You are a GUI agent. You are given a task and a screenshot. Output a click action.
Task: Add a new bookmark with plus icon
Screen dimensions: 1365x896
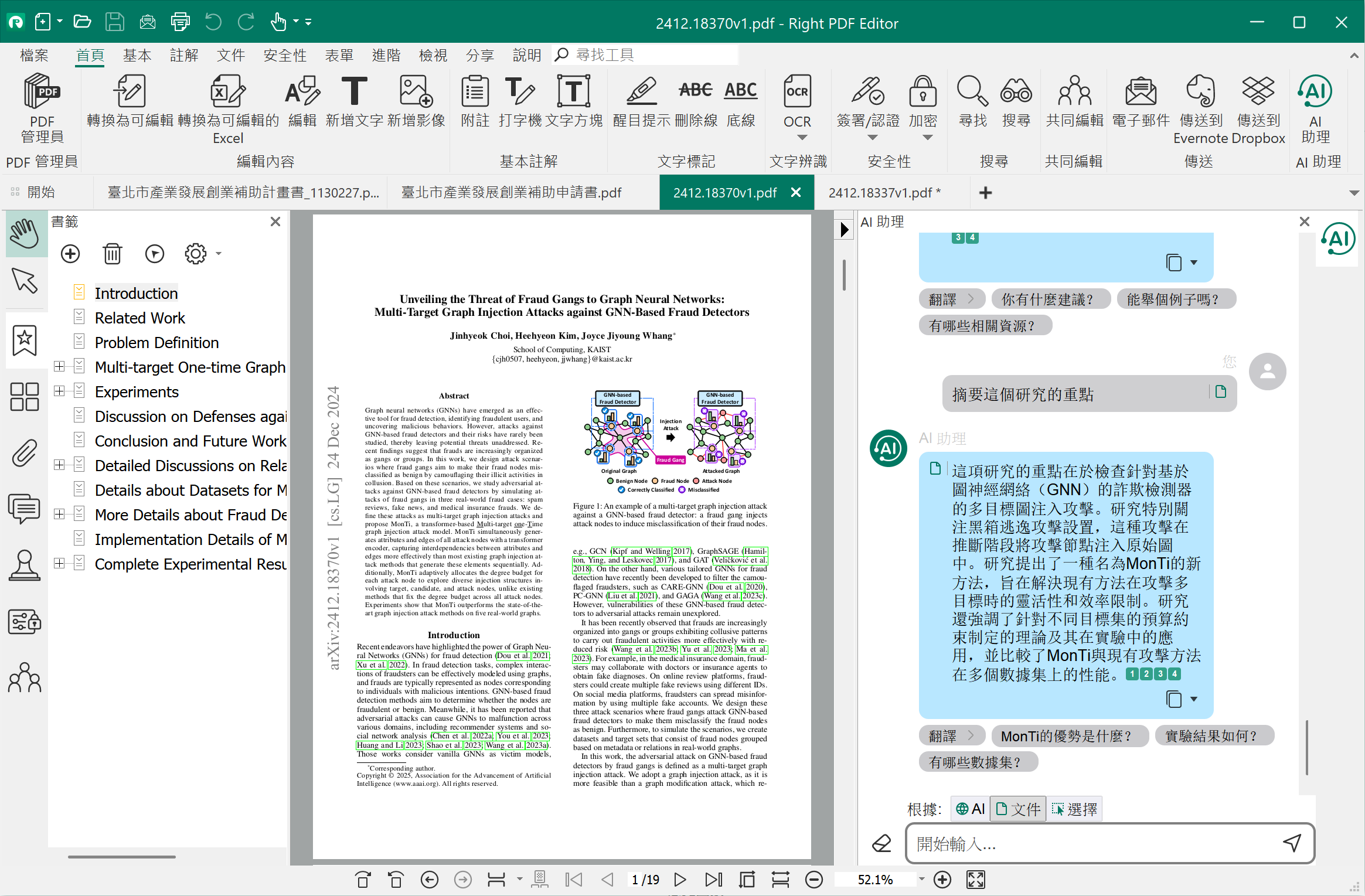click(x=70, y=254)
